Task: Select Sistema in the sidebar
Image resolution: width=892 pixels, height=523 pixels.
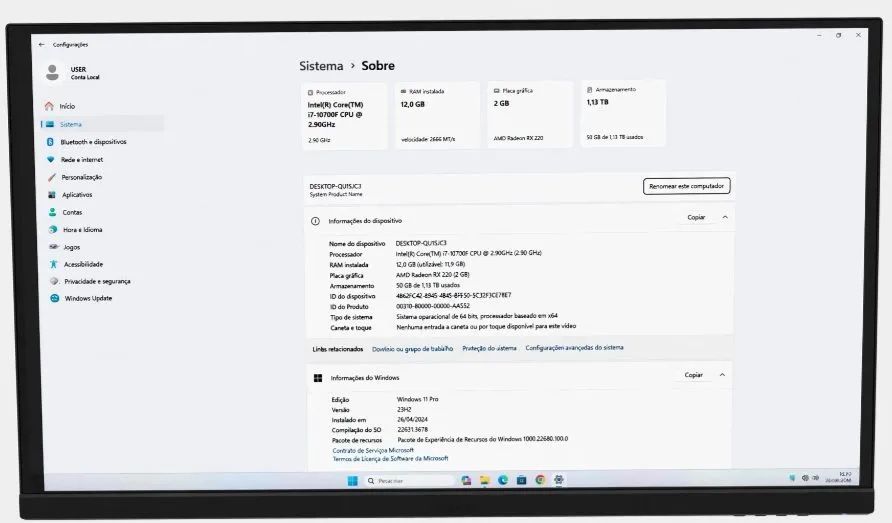Action: pos(102,124)
